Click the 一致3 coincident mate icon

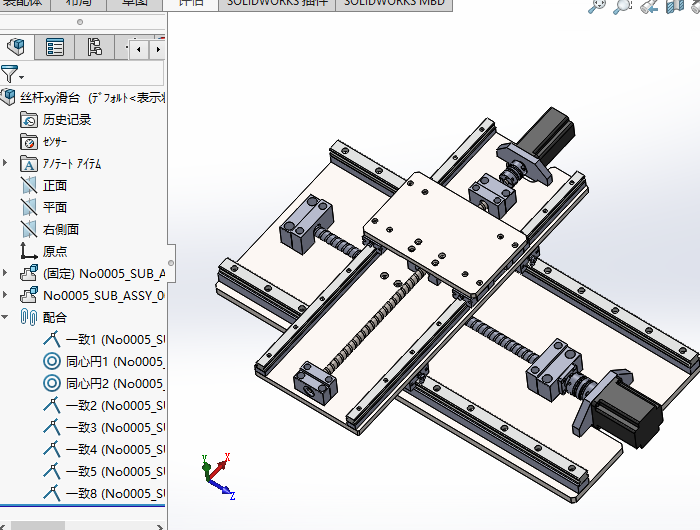(x=52, y=427)
